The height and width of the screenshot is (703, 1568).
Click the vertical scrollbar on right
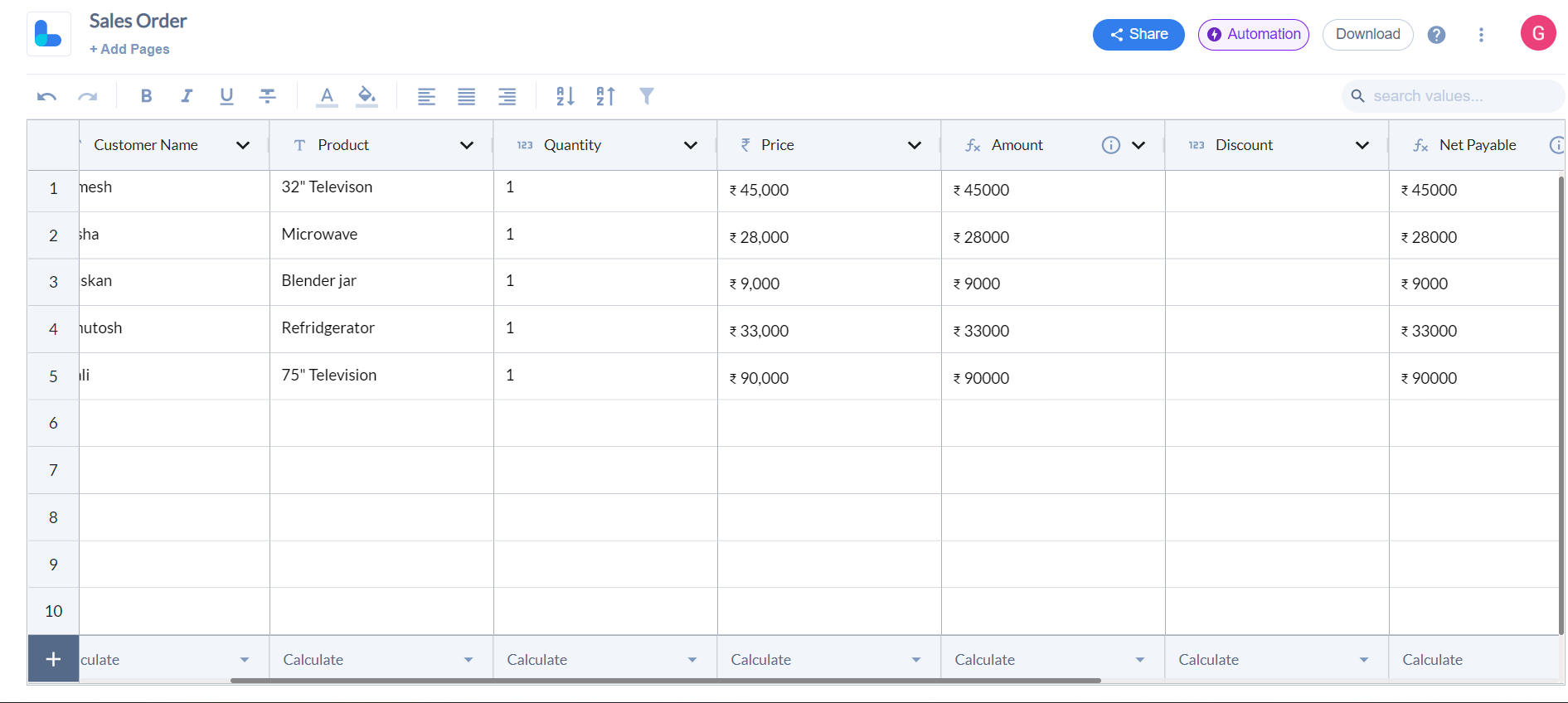(x=1561, y=405)
